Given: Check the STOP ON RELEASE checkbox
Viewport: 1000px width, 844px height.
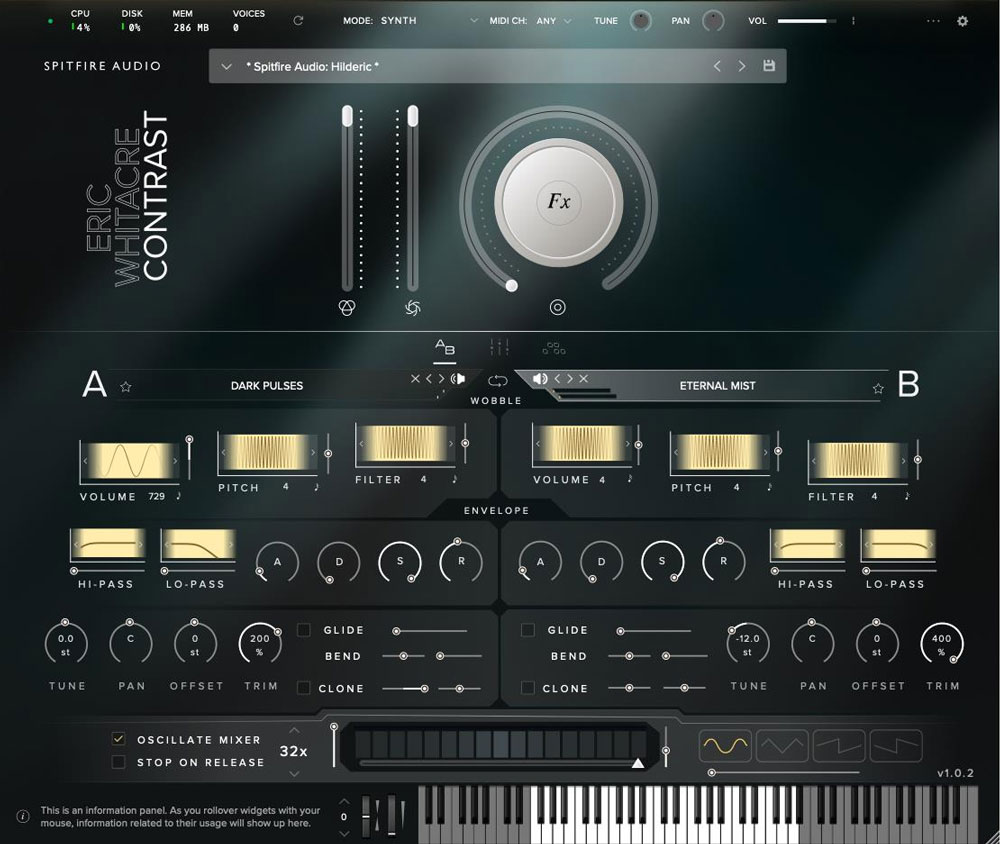Looking at the screenshot, I should pyautogui.click(x=118, y=762).
